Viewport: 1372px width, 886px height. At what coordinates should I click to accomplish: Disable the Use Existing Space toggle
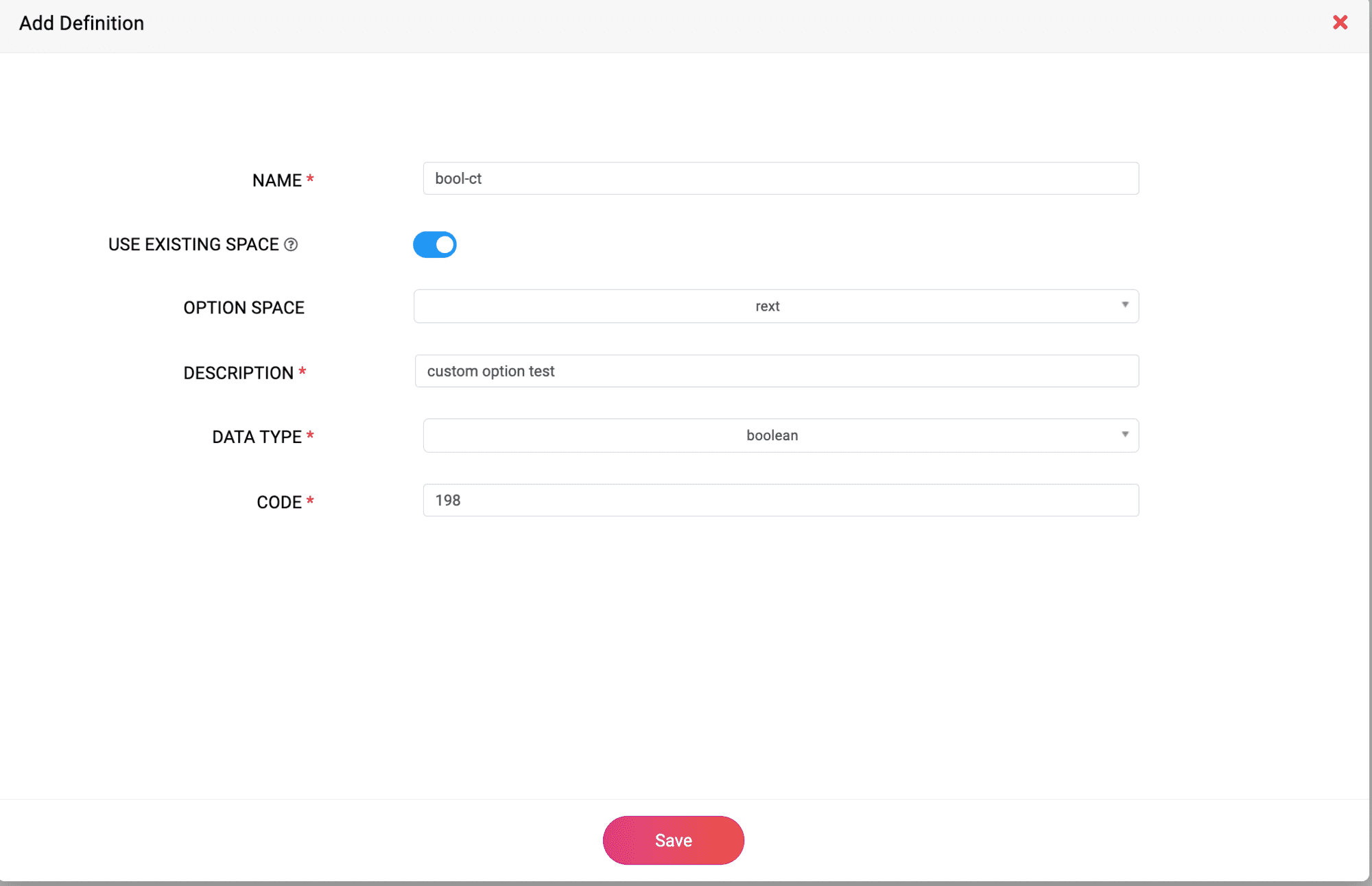coord(435,245)
